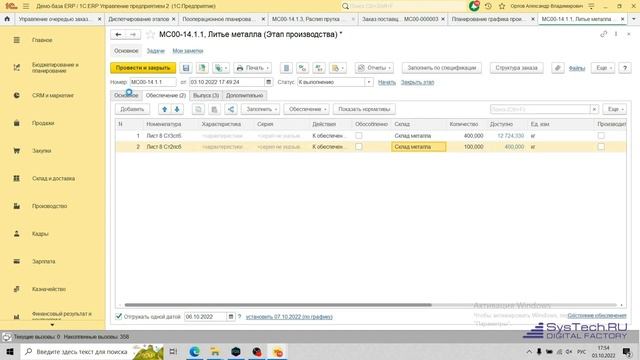Viewport: 640px width, 360px height.
Task: Go back with the left arrow
Action: pyautogui.click(x=118, y=35)
